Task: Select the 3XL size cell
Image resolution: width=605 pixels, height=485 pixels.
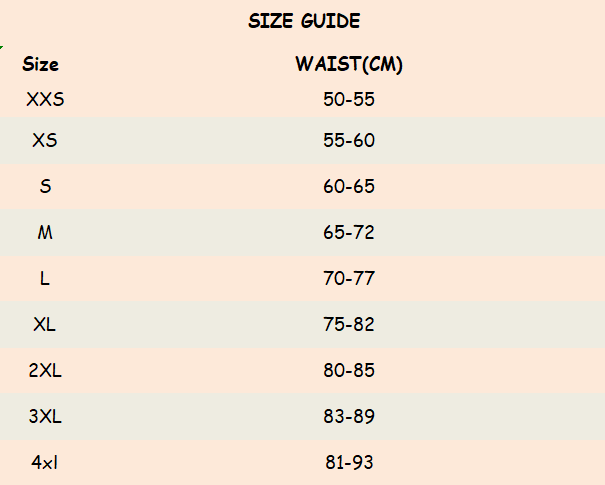Action: (x=45, y=416)
